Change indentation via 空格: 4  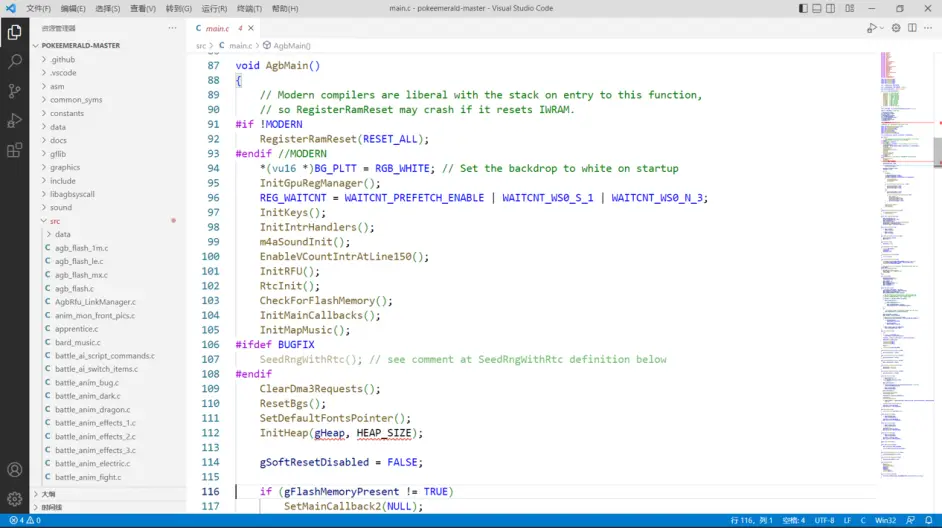tap(794, 520)
